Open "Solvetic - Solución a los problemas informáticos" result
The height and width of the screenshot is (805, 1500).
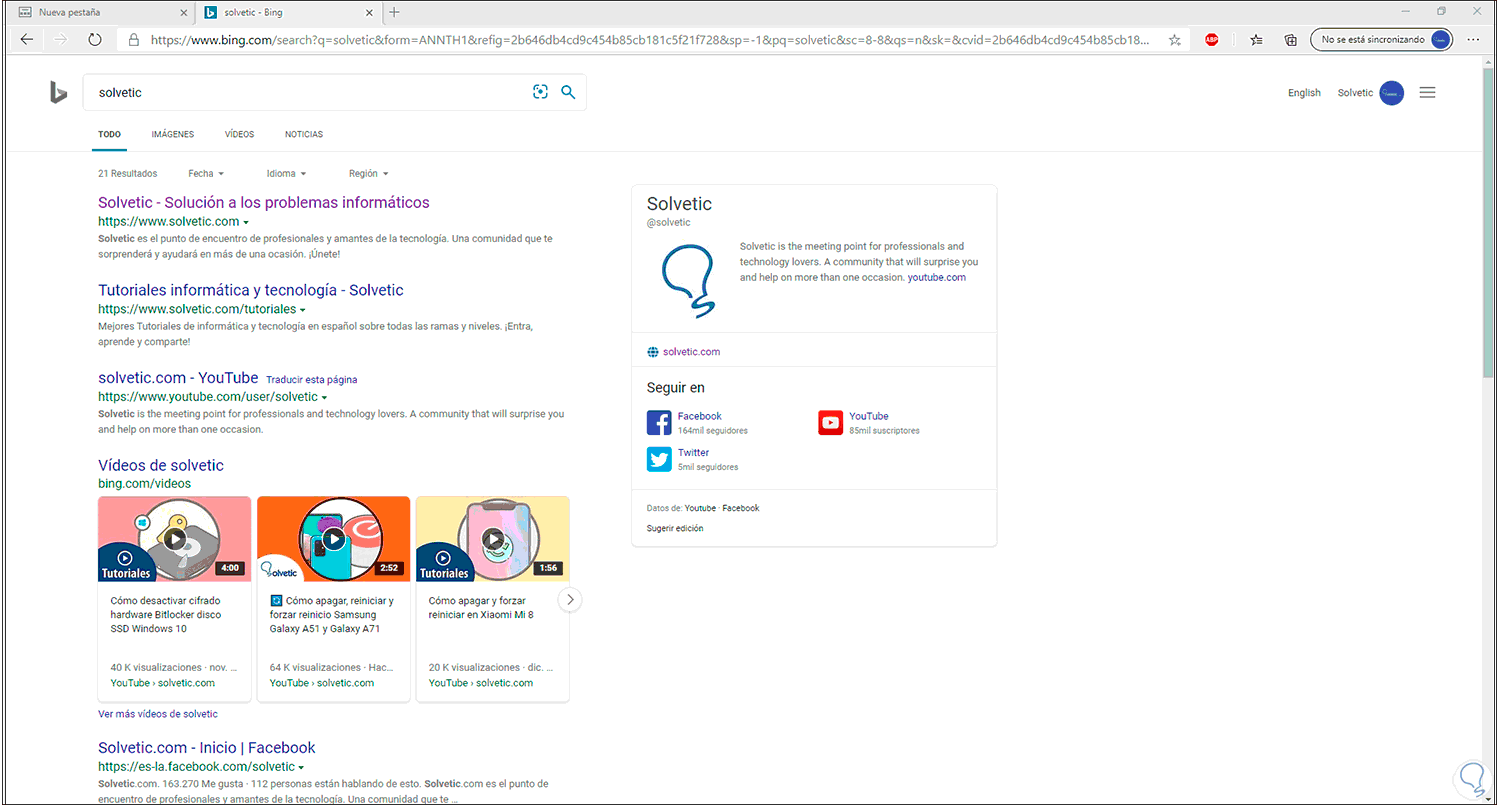[x=264, y=202]
